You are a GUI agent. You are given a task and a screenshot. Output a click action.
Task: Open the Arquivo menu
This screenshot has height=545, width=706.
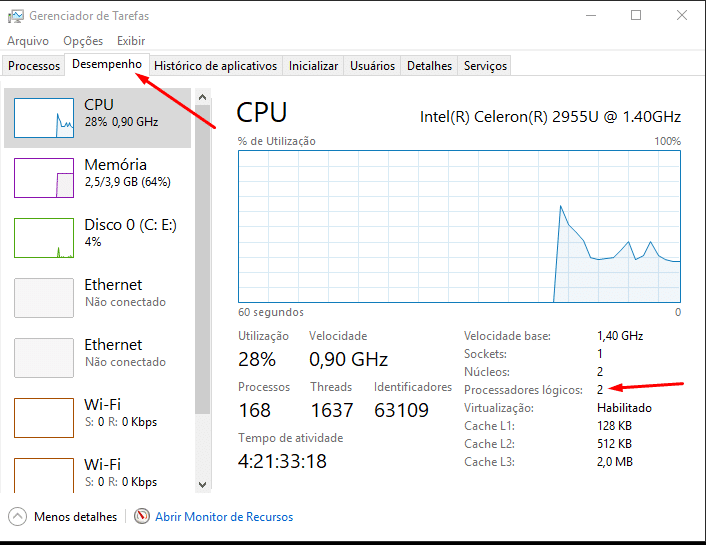tap(28, 41)
